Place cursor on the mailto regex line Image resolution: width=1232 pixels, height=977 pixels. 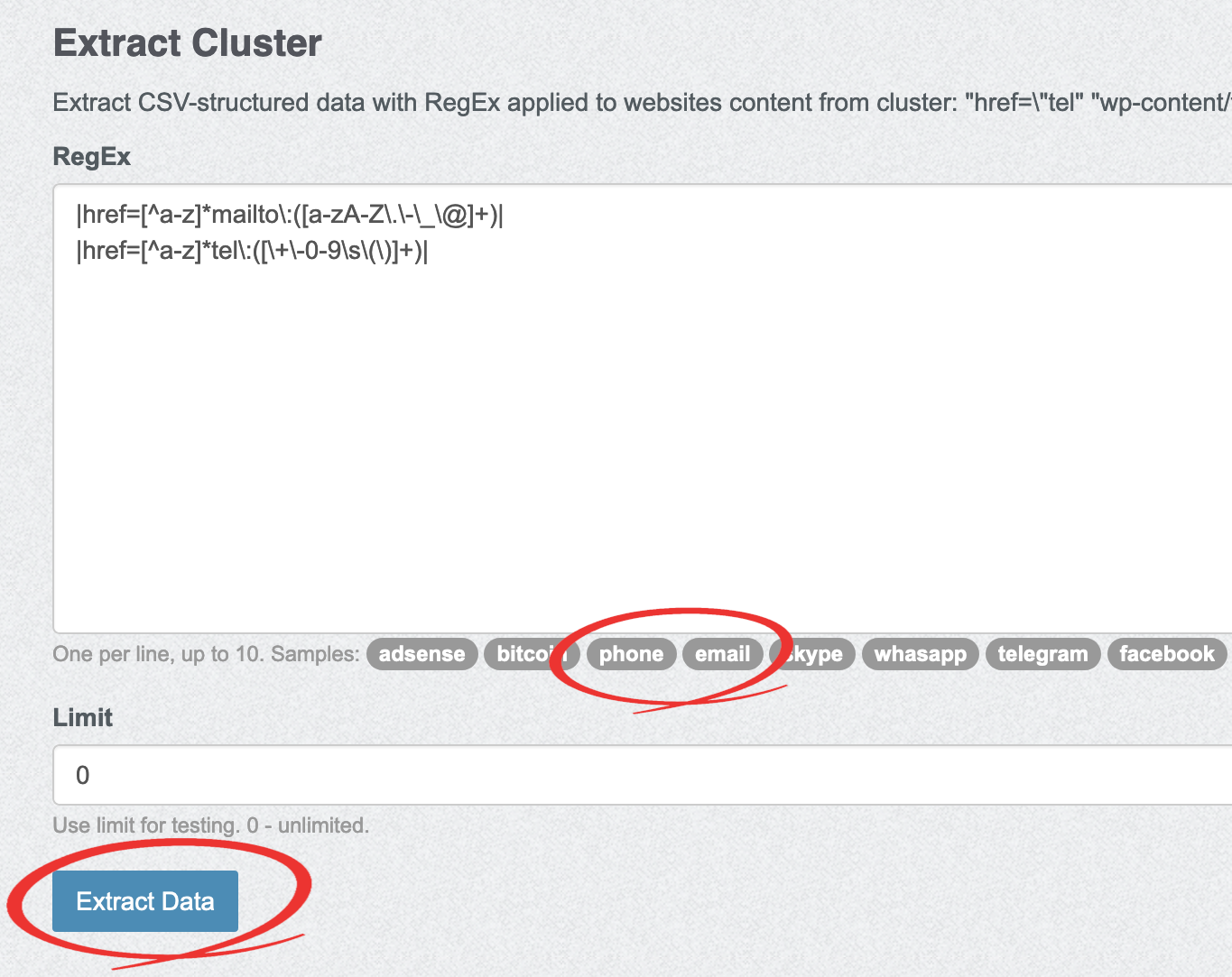(289, 215)
